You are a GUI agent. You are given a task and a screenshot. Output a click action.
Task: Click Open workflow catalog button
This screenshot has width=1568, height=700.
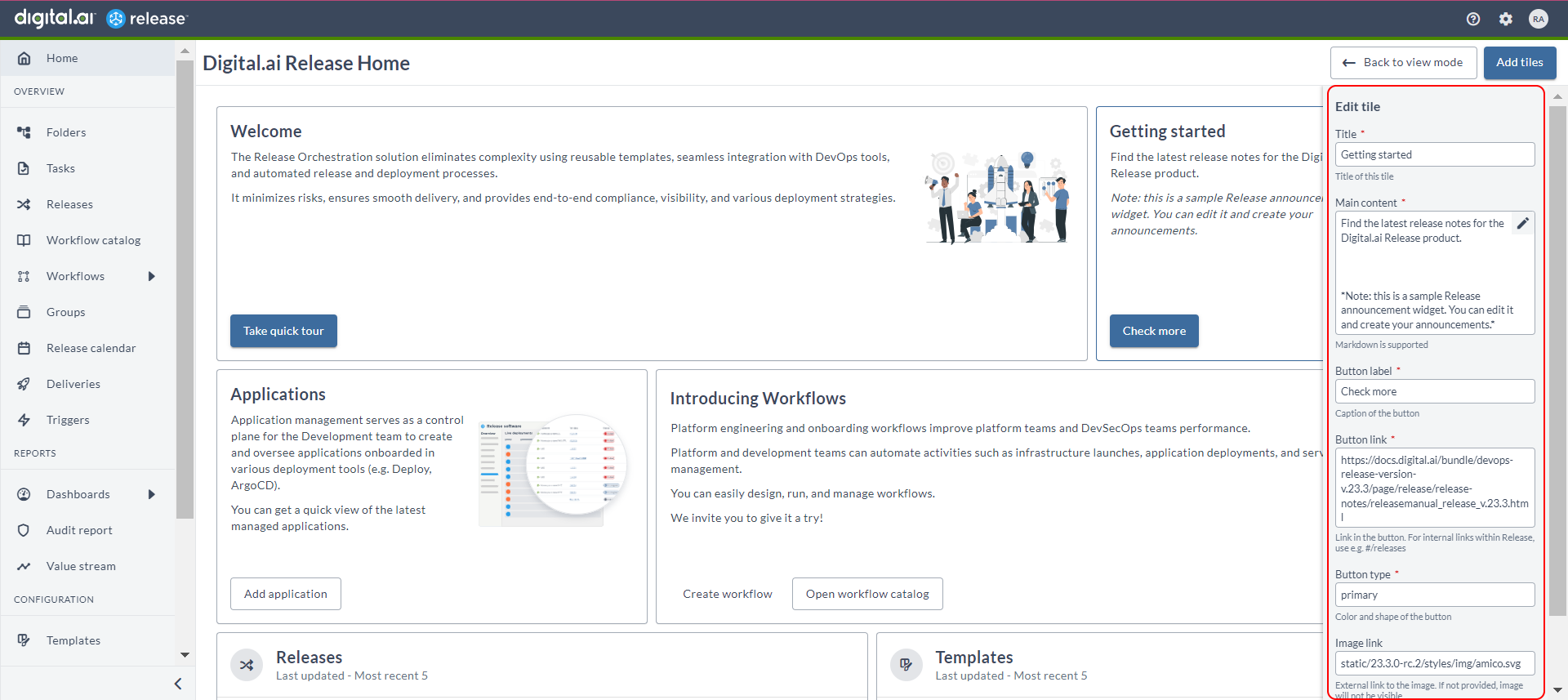pyautogui.click(x=867, y=594)
